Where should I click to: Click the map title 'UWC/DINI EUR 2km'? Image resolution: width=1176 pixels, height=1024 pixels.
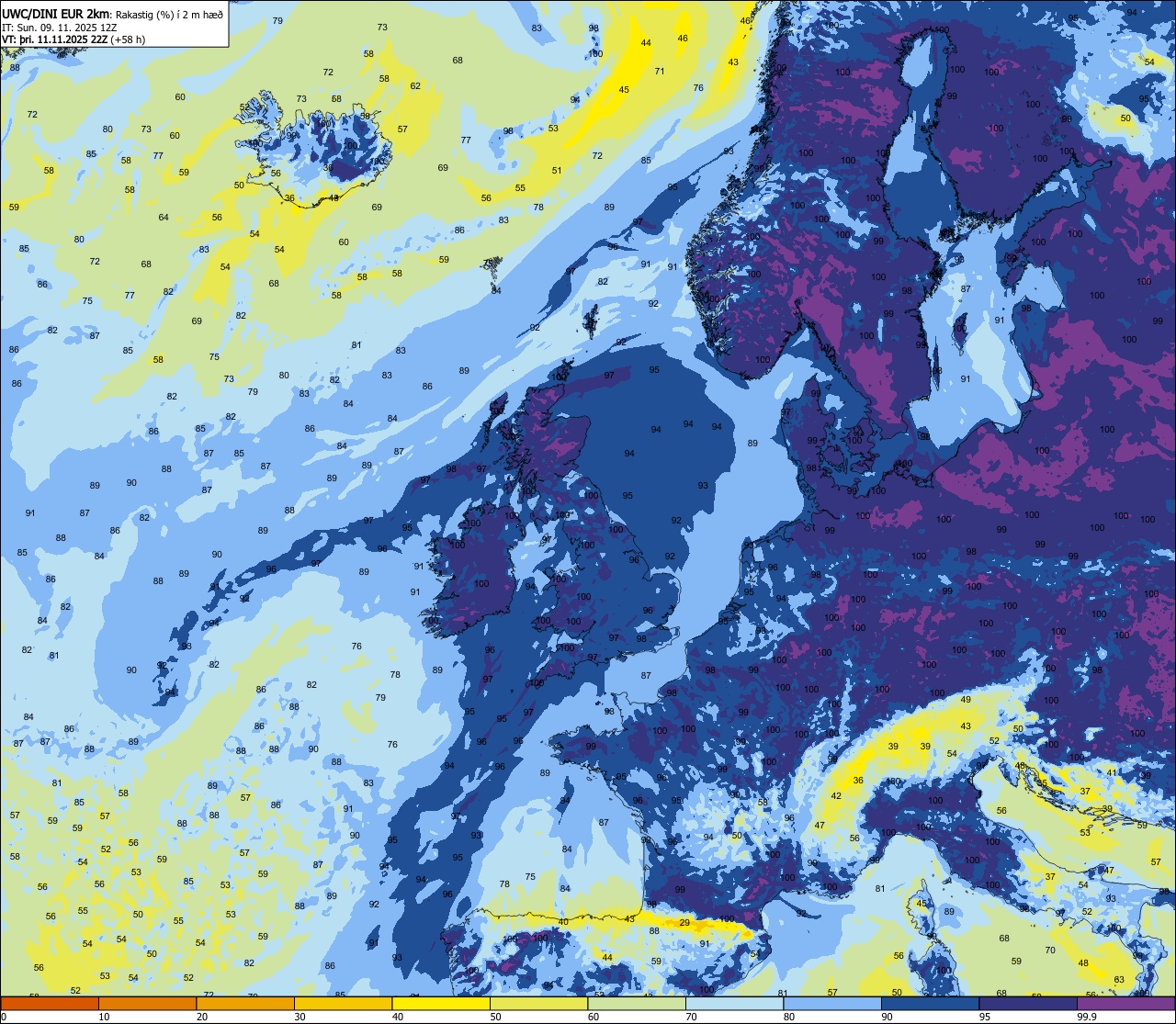[x=55, y=14]
